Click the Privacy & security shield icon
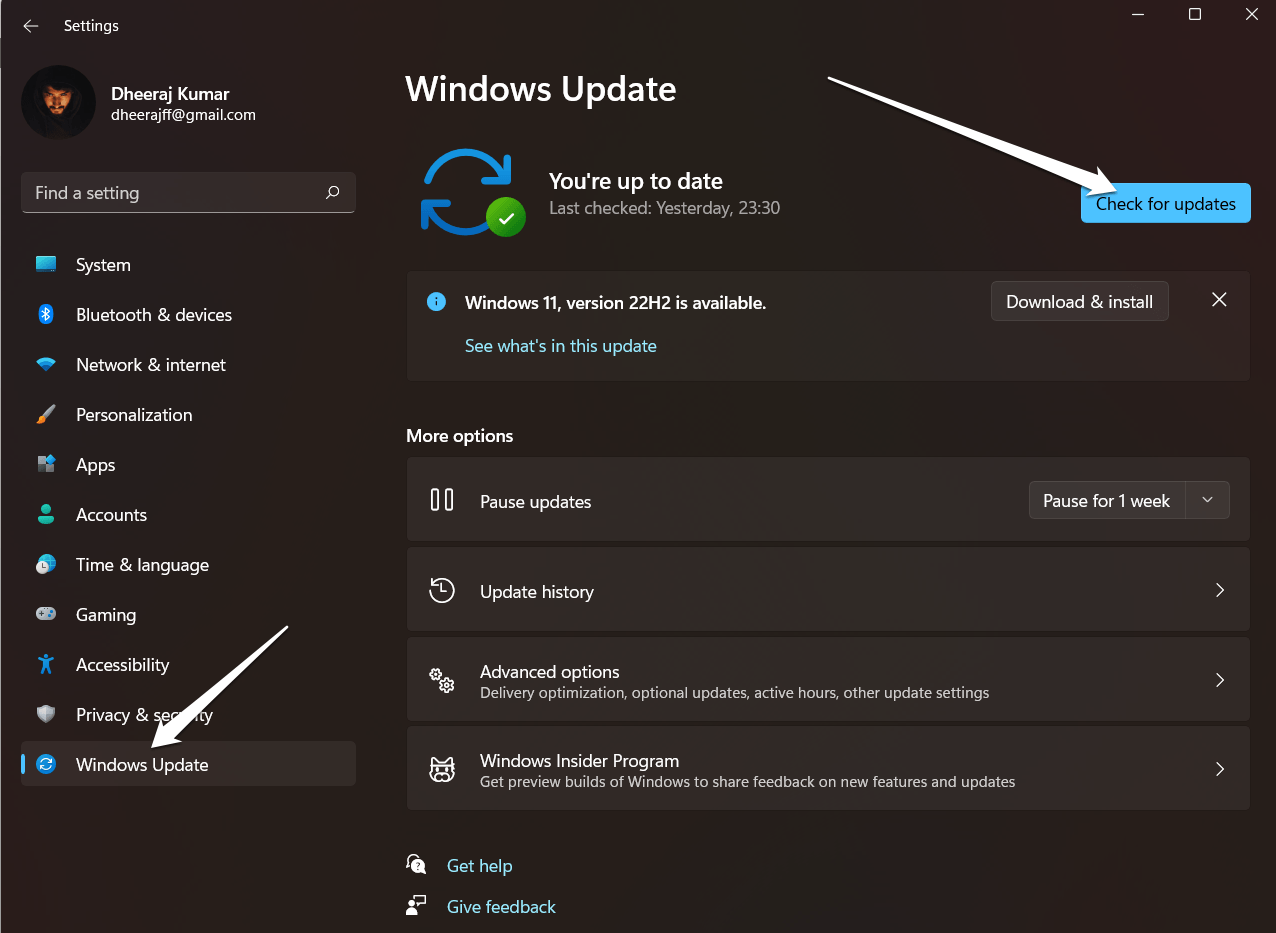Viewport: 1276px width, 933px height. click(46, 714)
